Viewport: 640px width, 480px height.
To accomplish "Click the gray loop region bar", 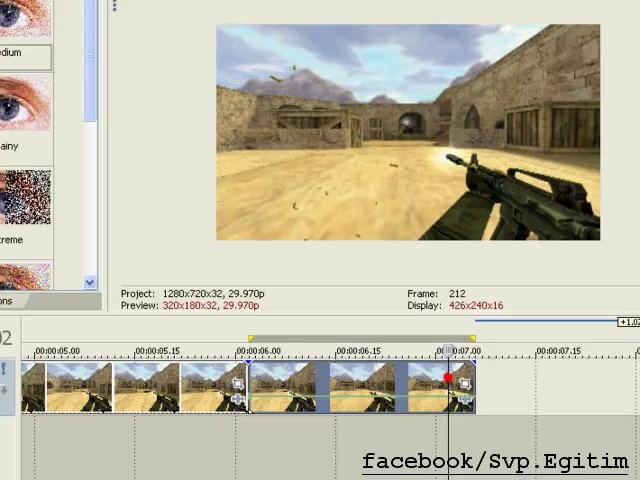I will point(362,338).
